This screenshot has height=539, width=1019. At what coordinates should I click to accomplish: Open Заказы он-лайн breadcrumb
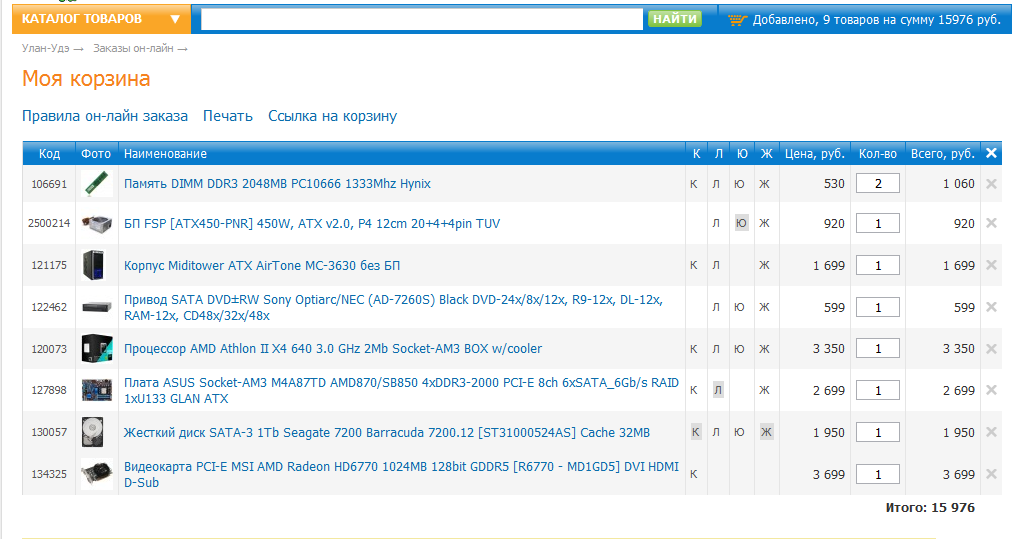click(x=133, y=48)
